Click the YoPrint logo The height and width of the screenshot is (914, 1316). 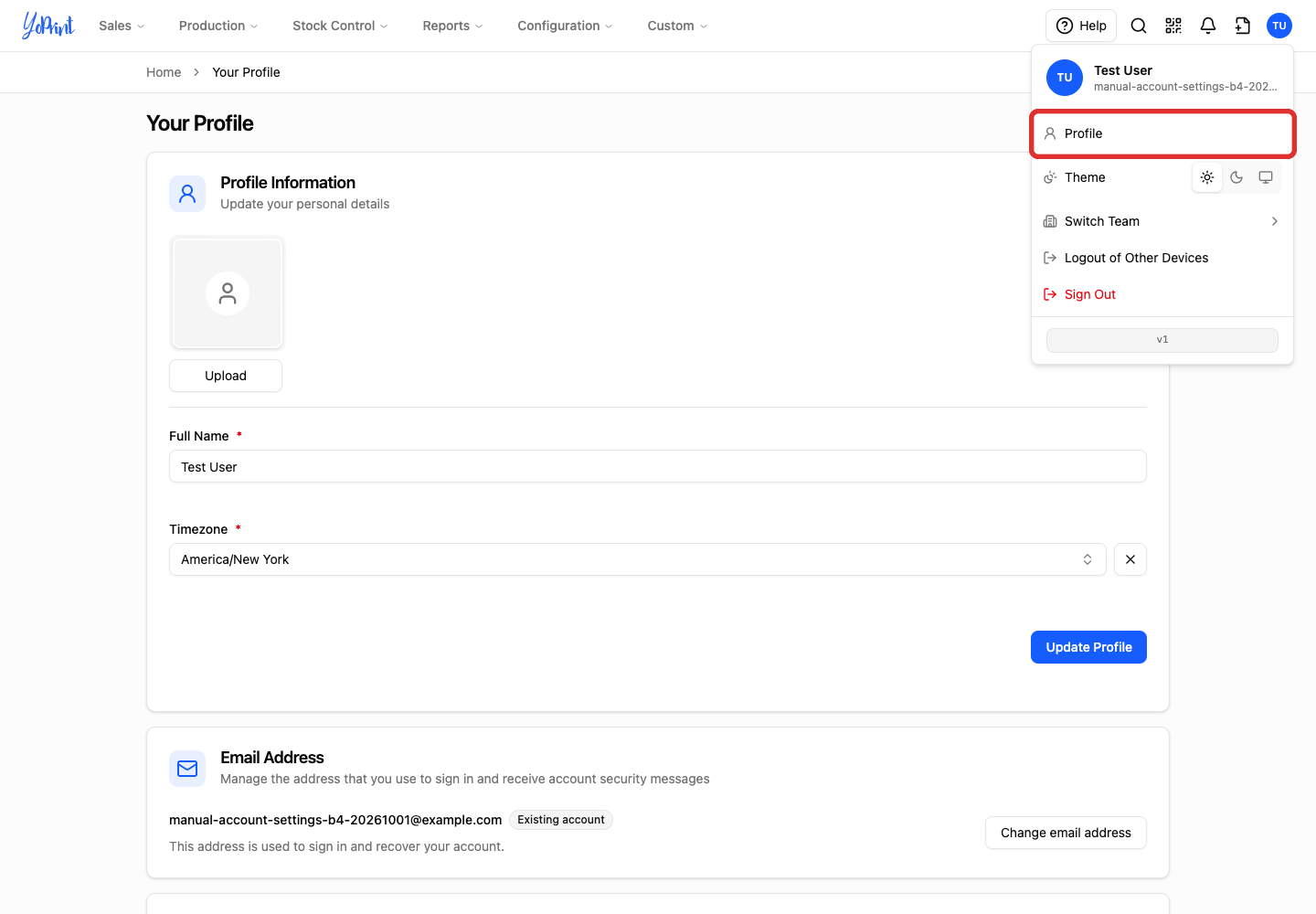point(48,26)
